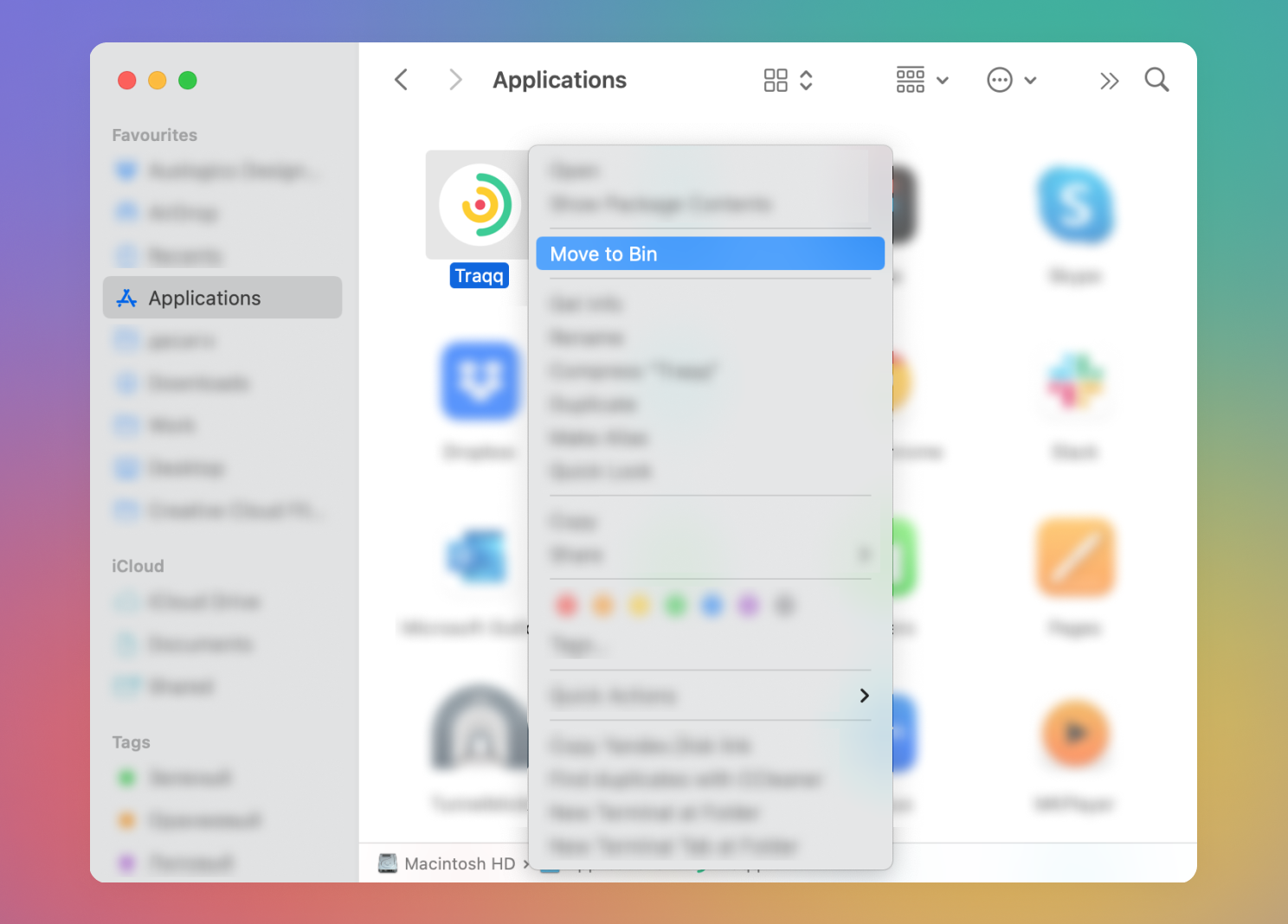Open Finder search magnifier
Viewport: 1288px width, 924px height.
1156,80
